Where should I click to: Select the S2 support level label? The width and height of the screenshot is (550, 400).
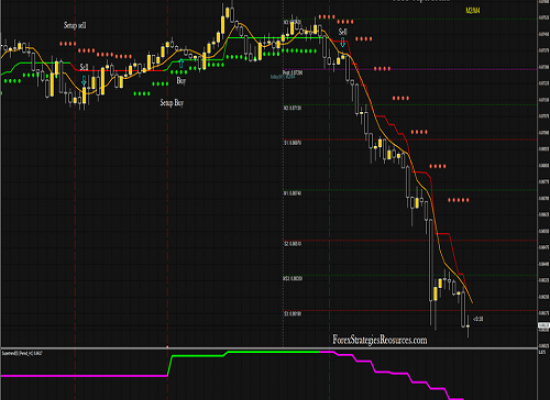pos(293,244)
